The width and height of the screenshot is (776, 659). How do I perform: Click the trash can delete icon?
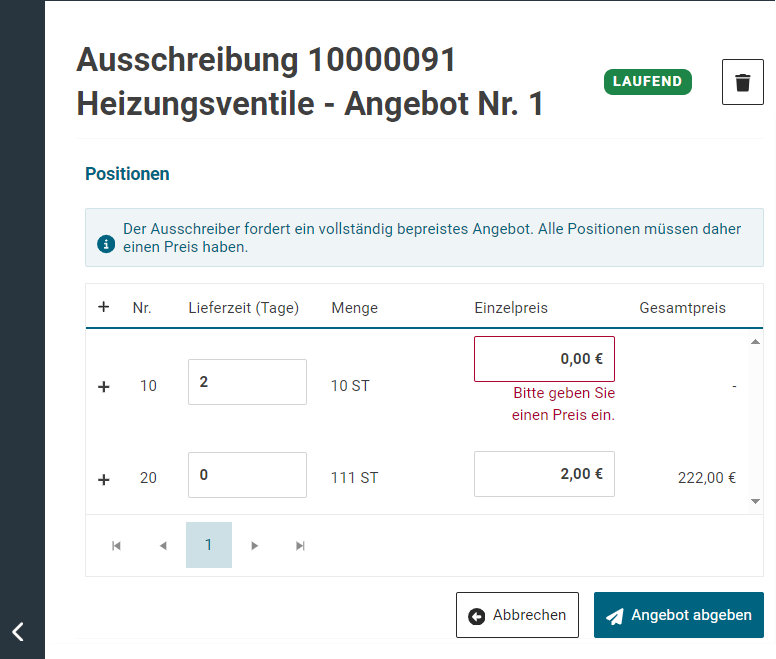point(742,82)
